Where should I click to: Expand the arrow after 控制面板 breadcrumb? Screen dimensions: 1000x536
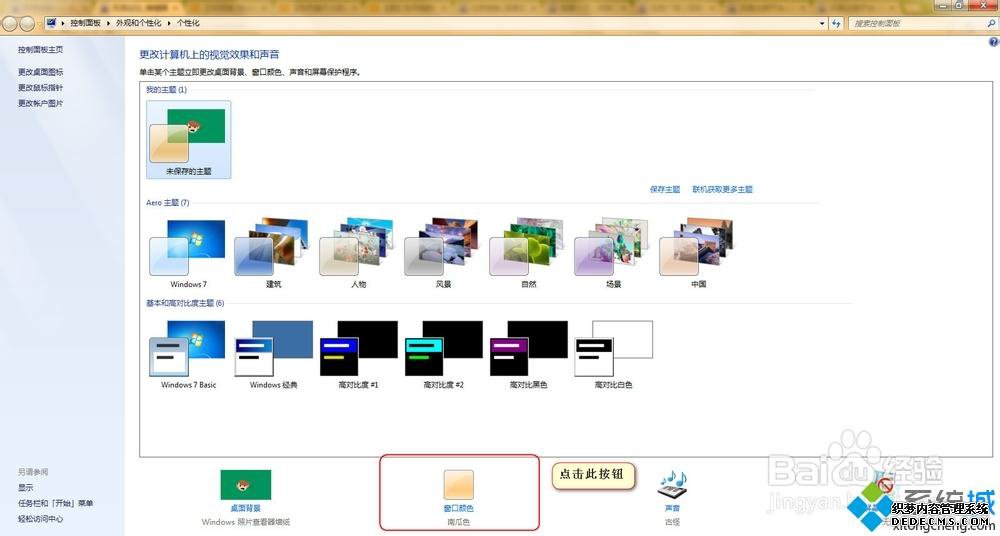click(x=108, y=23)
